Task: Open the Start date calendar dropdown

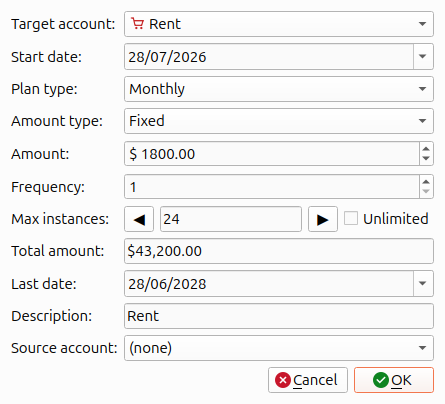Action: [x=423, y=56]
